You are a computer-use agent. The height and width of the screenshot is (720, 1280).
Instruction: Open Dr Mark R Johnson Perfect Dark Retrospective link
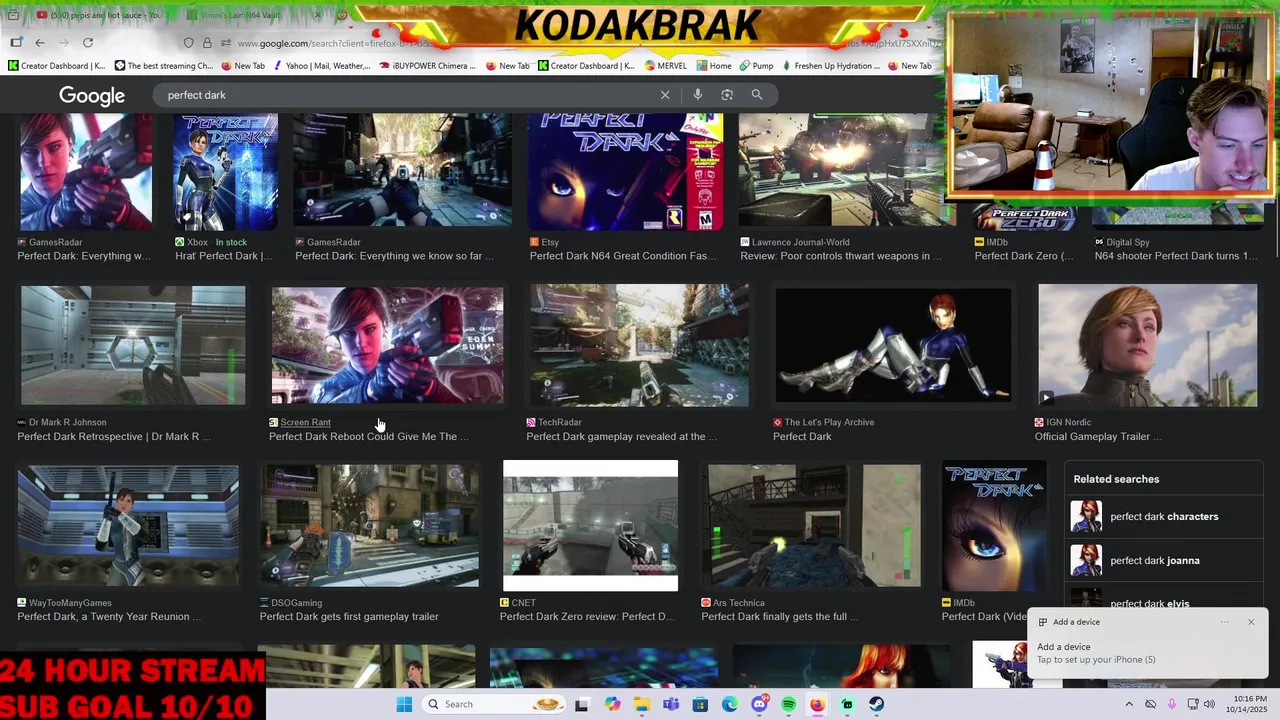(113, 436)
